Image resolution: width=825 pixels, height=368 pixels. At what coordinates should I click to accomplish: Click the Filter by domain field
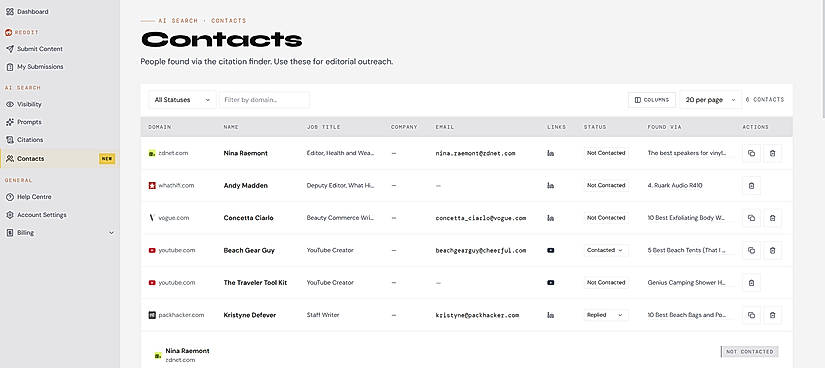tap(264, 100)
